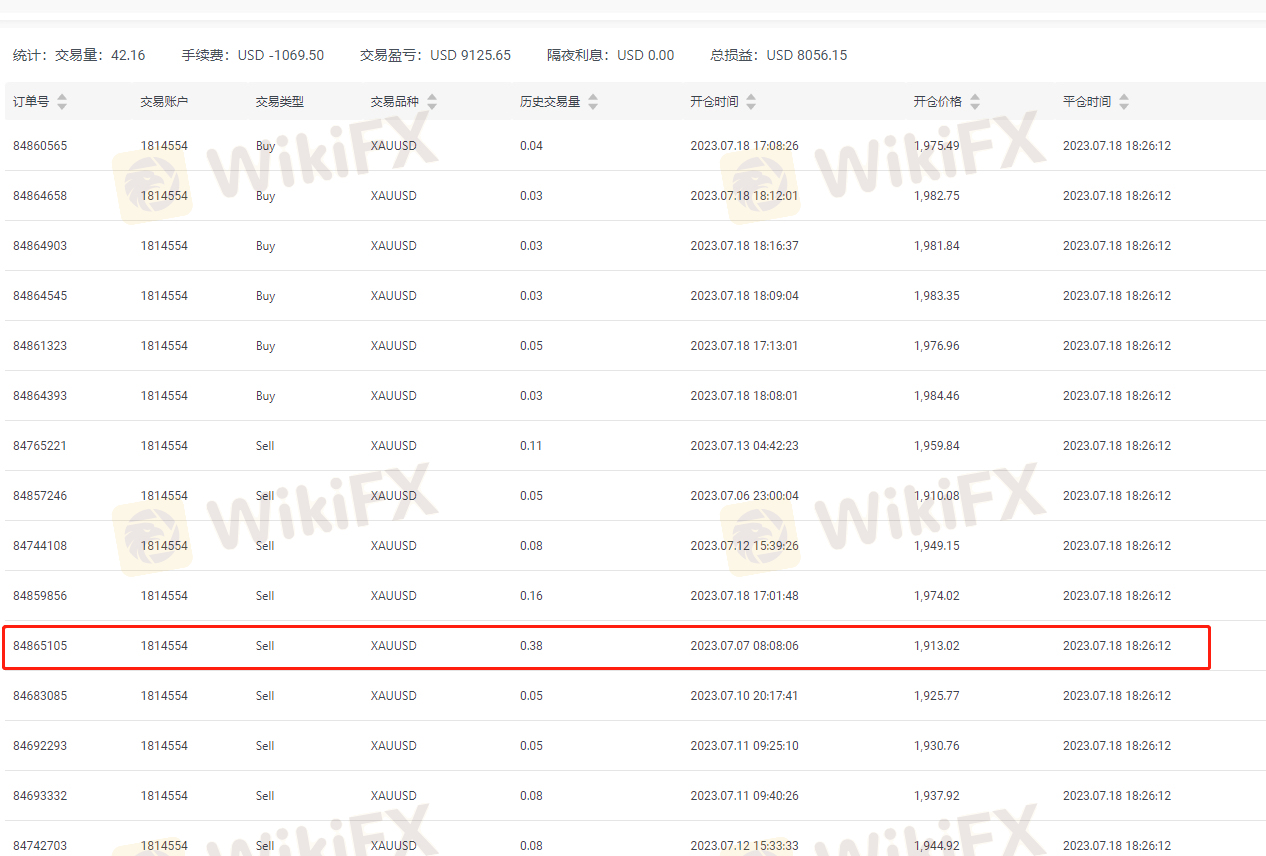Click open time 2023.07.18 17:08:26
The width and height of the screenshot is (1266, 856).
coord(744,146)
